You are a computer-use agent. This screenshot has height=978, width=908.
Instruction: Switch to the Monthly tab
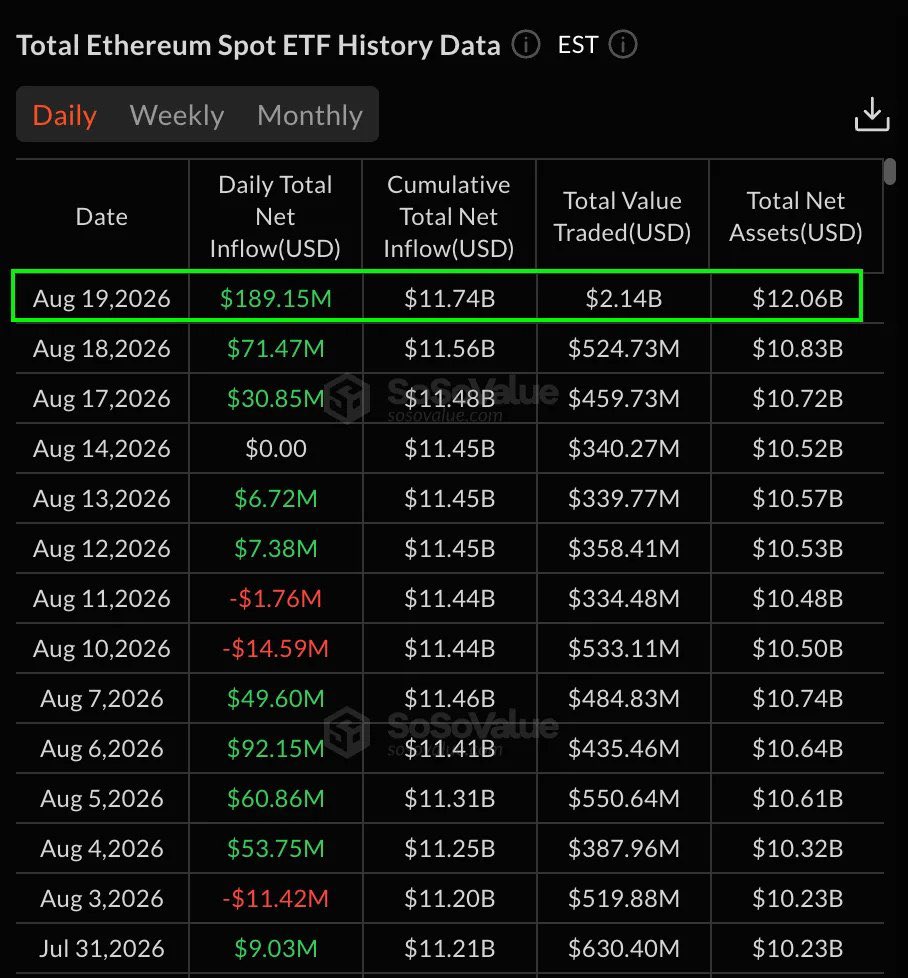(310, 115)
